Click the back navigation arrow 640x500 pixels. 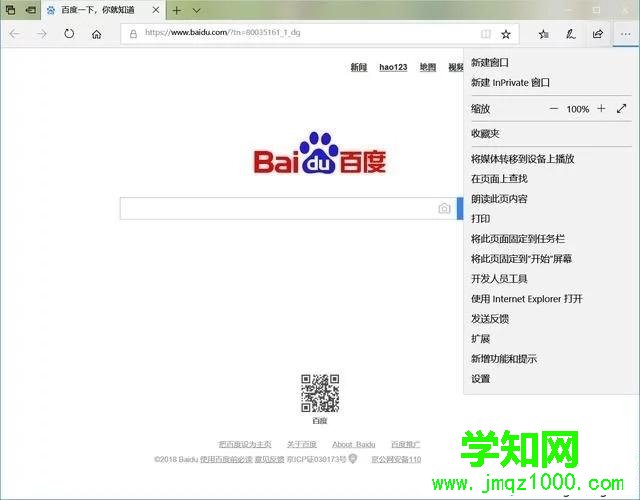(x=15, y=34)
